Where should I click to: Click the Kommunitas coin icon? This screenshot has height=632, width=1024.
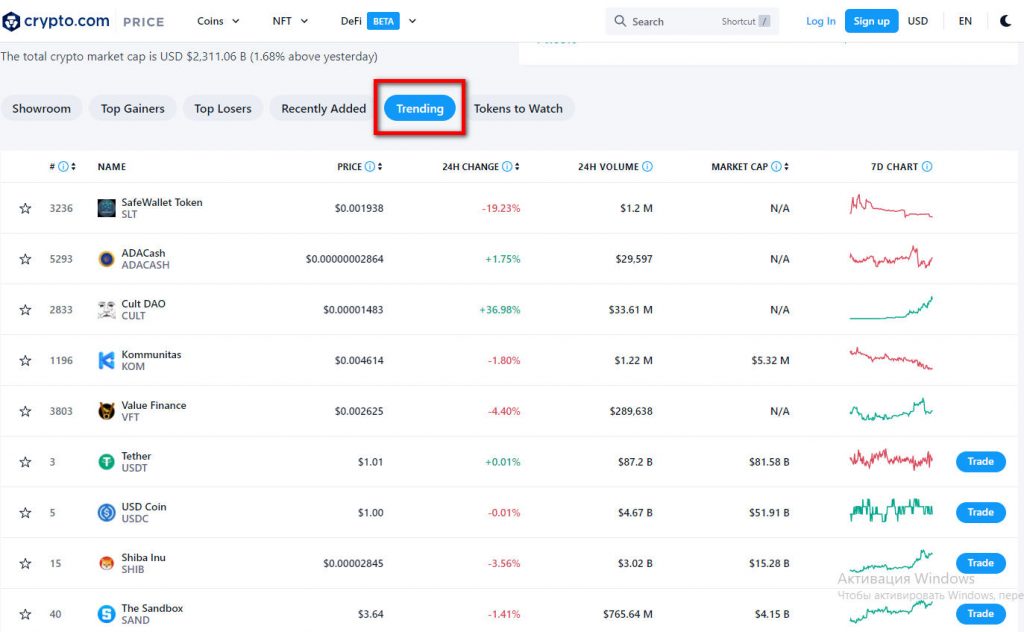pos(106,360)
